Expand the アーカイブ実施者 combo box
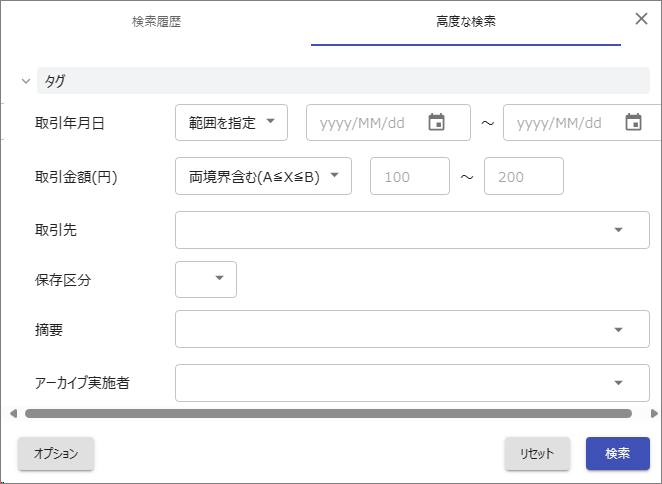 [617, 382]
